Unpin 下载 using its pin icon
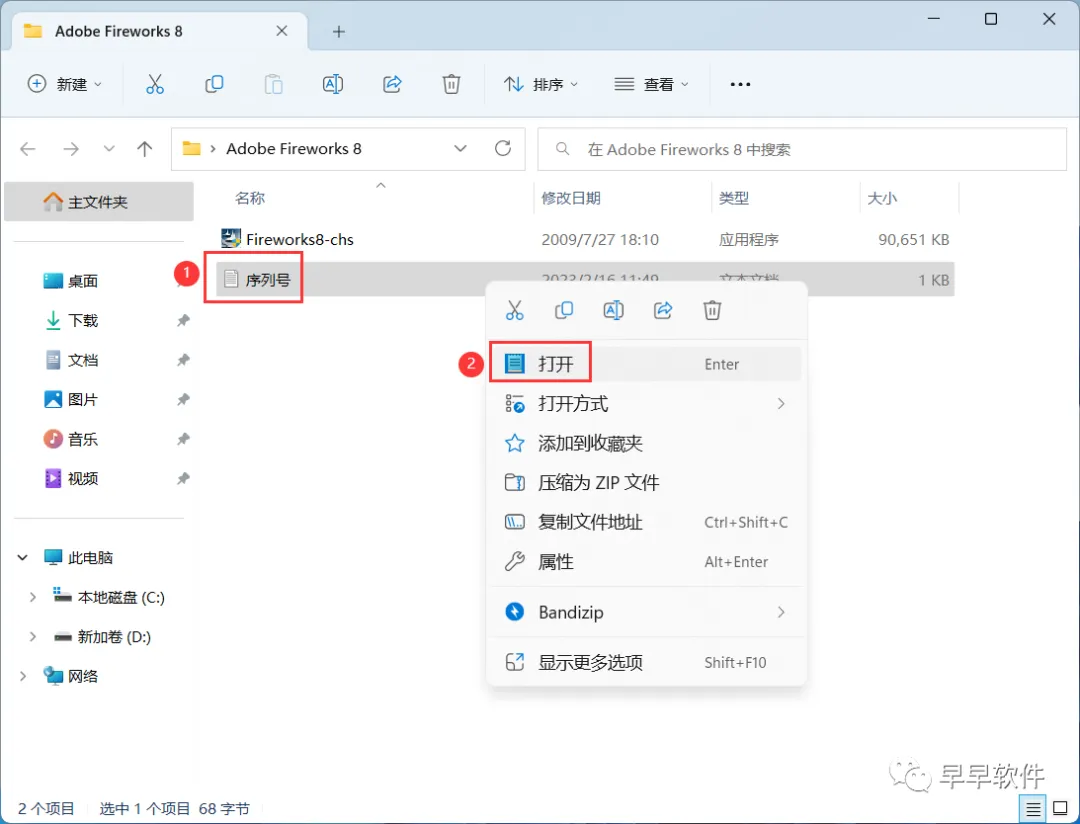This screenshot has height=824, width=1080. tap(183, 320)
